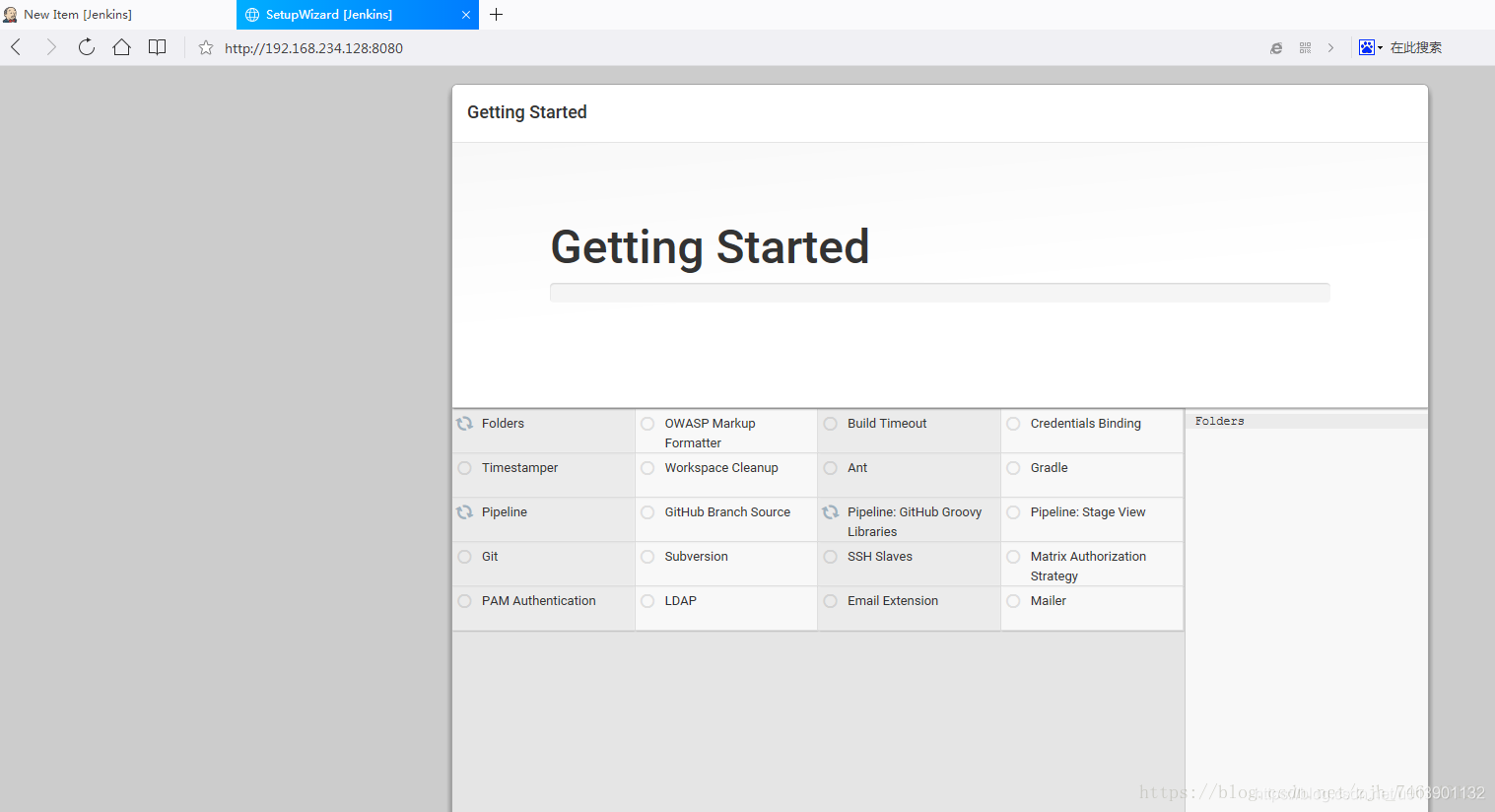Viewport: 1495px width, 812px height.
Task: Select the Timestamper plugin name
Action: [x=519, y=468]
